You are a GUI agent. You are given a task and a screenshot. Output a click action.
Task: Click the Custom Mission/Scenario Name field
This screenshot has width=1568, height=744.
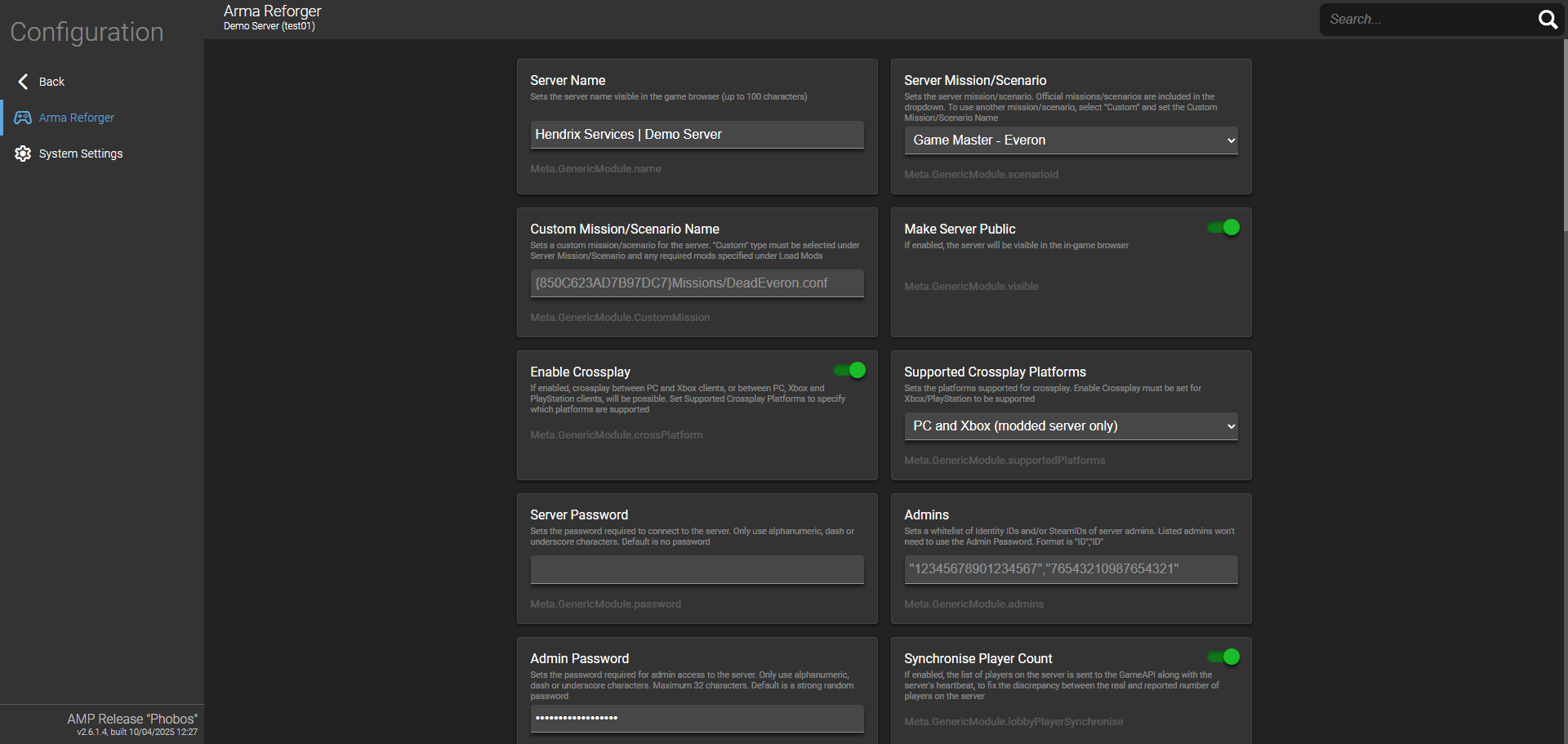pos(697,283)
